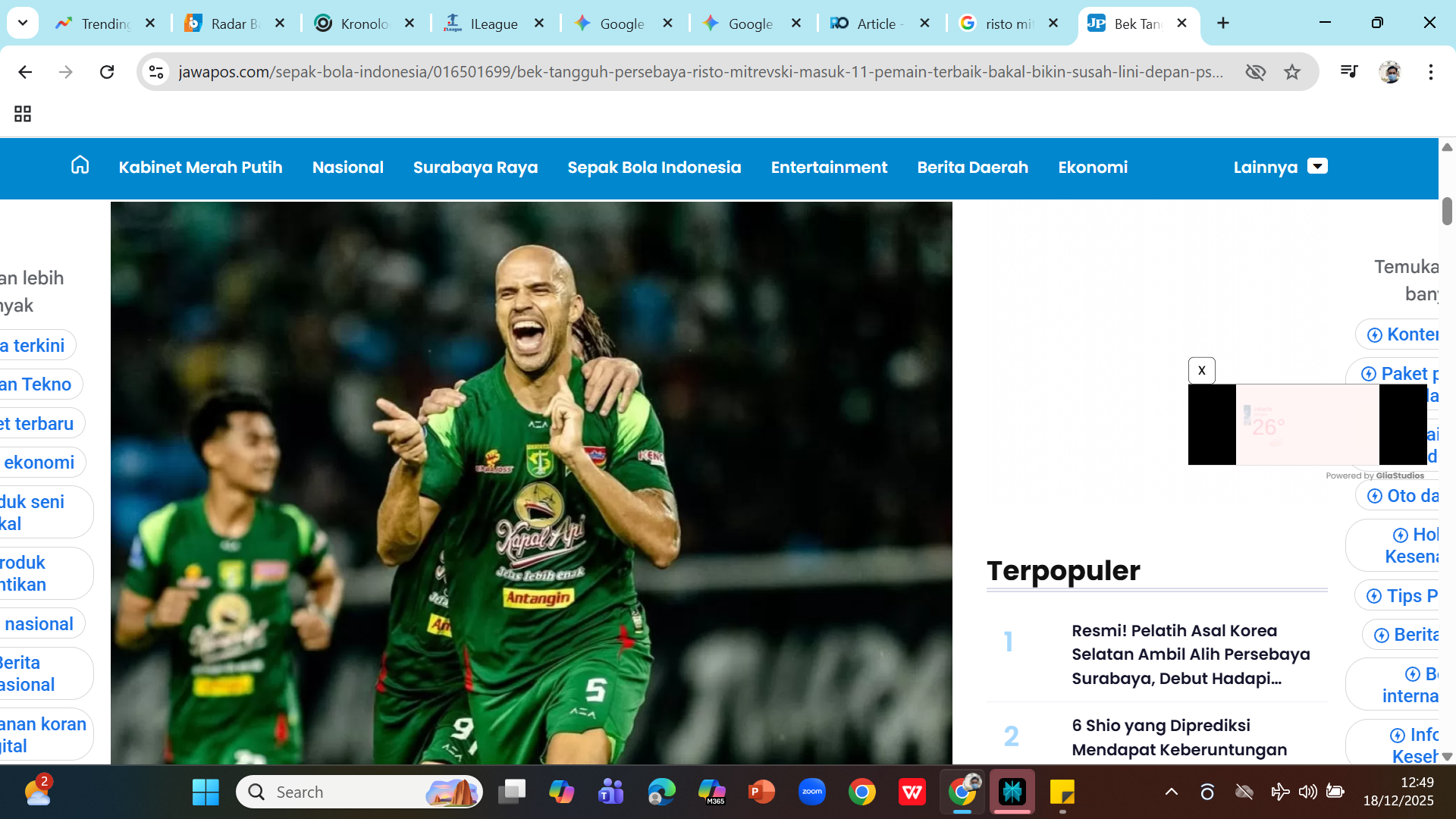
Task: Click scrollbar down arrow
Action: (1447, 756)
